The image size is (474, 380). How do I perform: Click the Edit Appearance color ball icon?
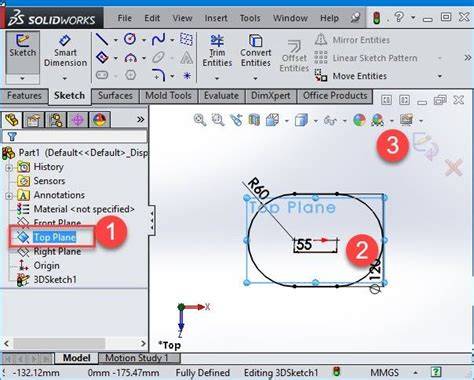tap(359, 120)
